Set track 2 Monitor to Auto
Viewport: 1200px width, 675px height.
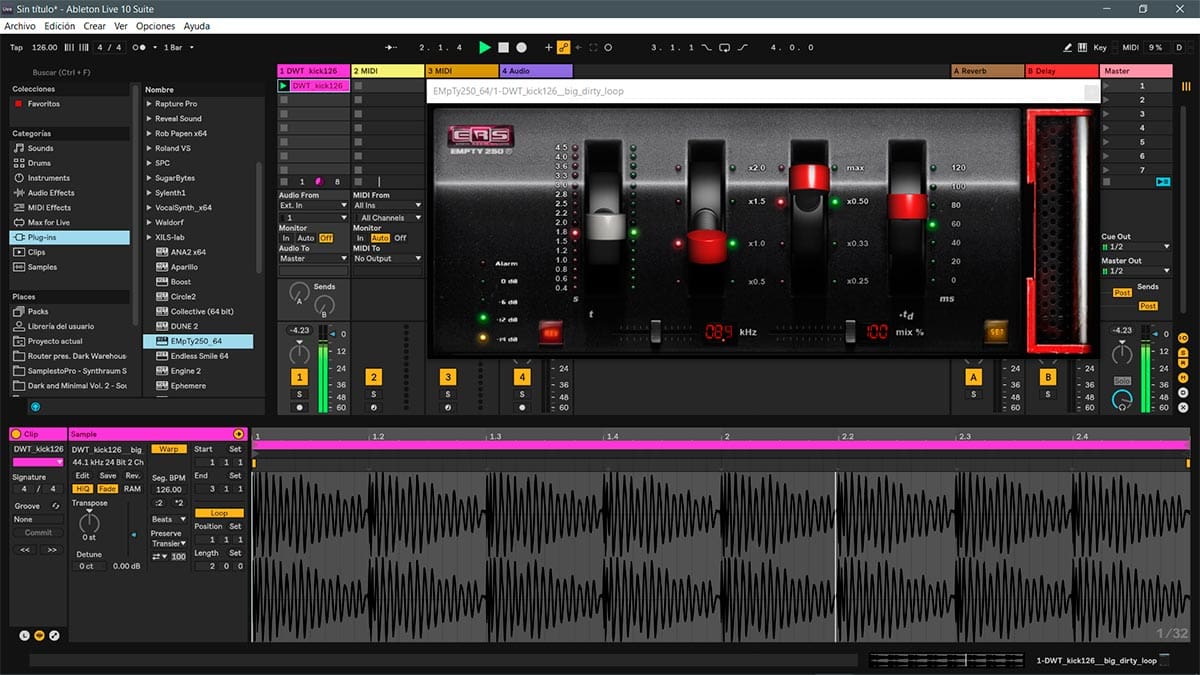tap(380, 238)
